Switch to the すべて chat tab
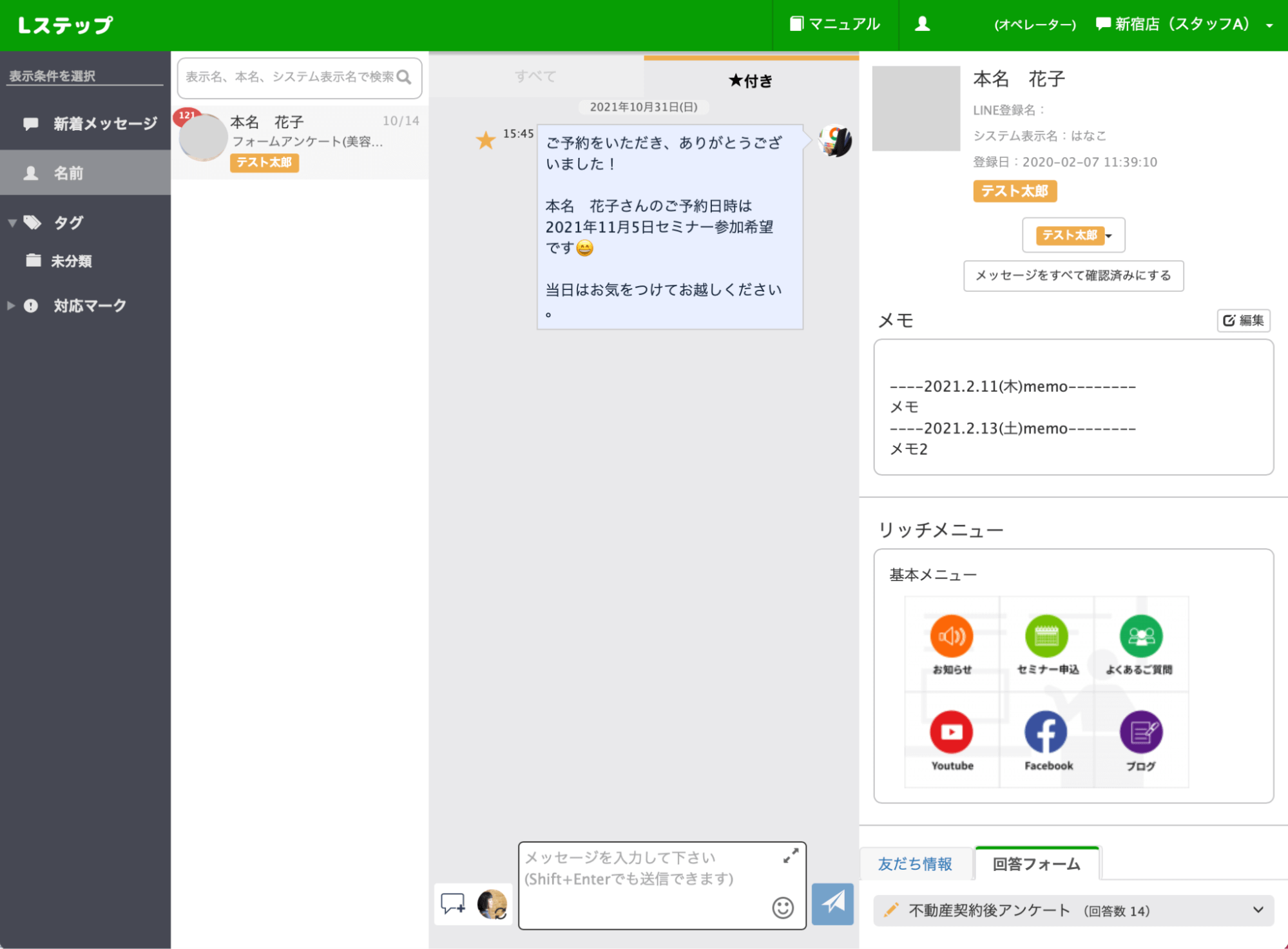The width and height of the screenshot is (1288, 949). tap(536, 76)
